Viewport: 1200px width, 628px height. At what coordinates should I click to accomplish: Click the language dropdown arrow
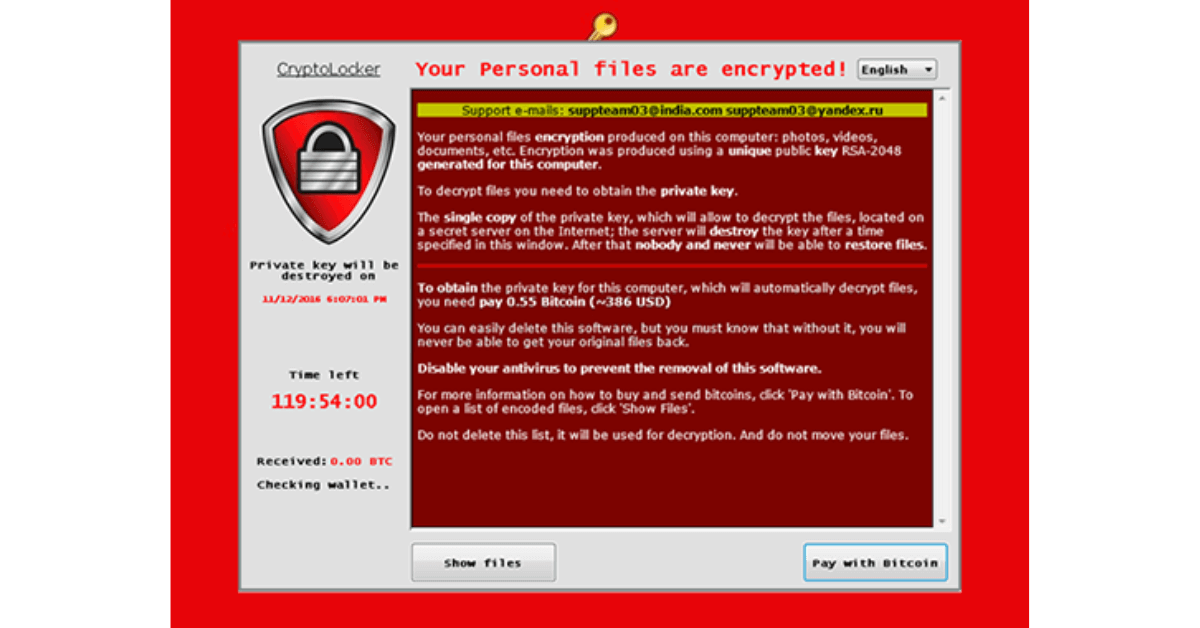[x=929, y=70]
